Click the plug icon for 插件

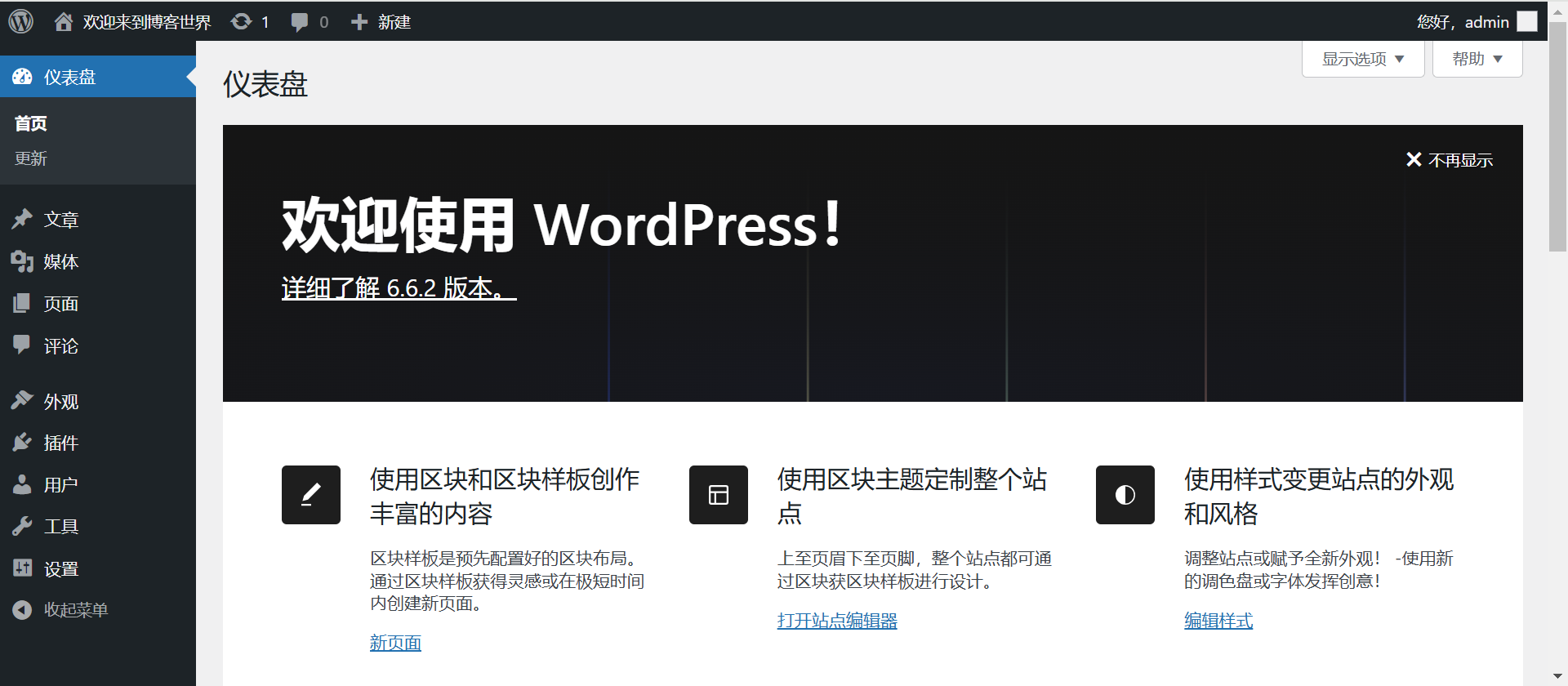click(x=22, y=442)
